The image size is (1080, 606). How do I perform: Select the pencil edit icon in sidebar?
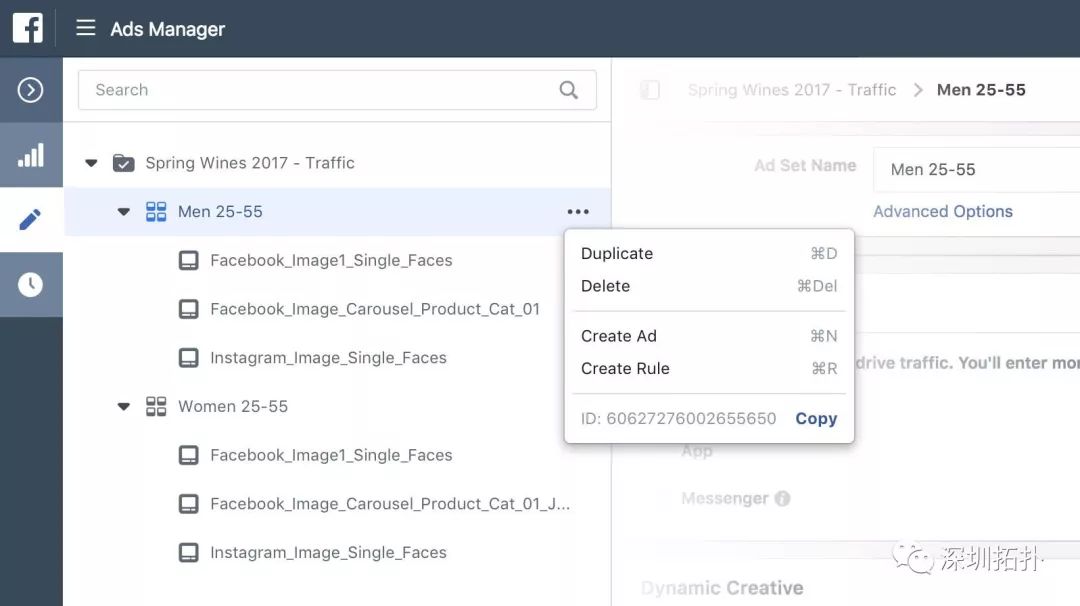(x=30, y=220)
